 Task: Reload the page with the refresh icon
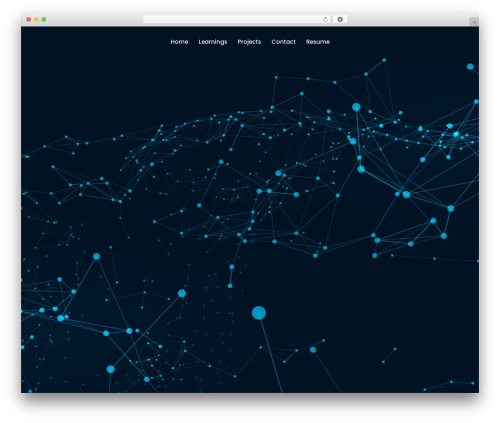click(x=325, y=19)
